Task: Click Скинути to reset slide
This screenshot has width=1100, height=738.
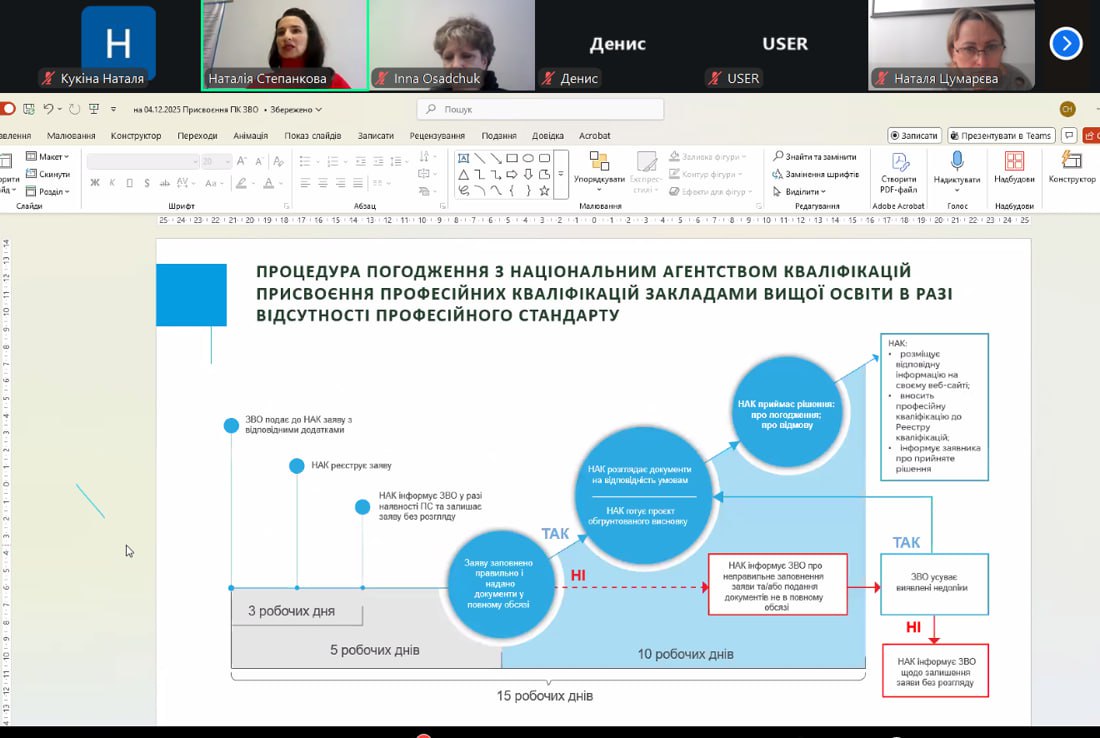Action: click(48, 174)
